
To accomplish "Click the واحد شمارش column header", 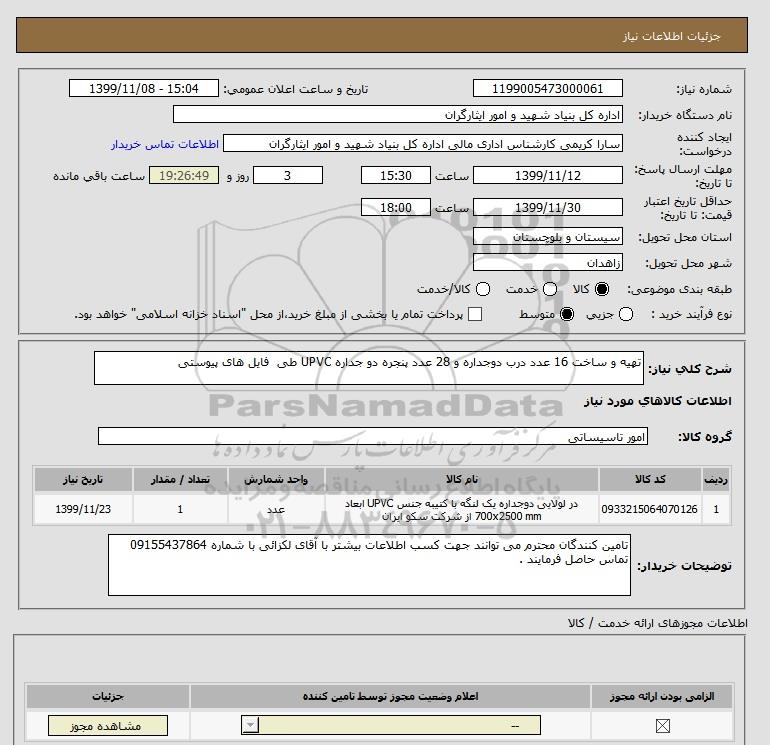I will [x=276, y=479].
